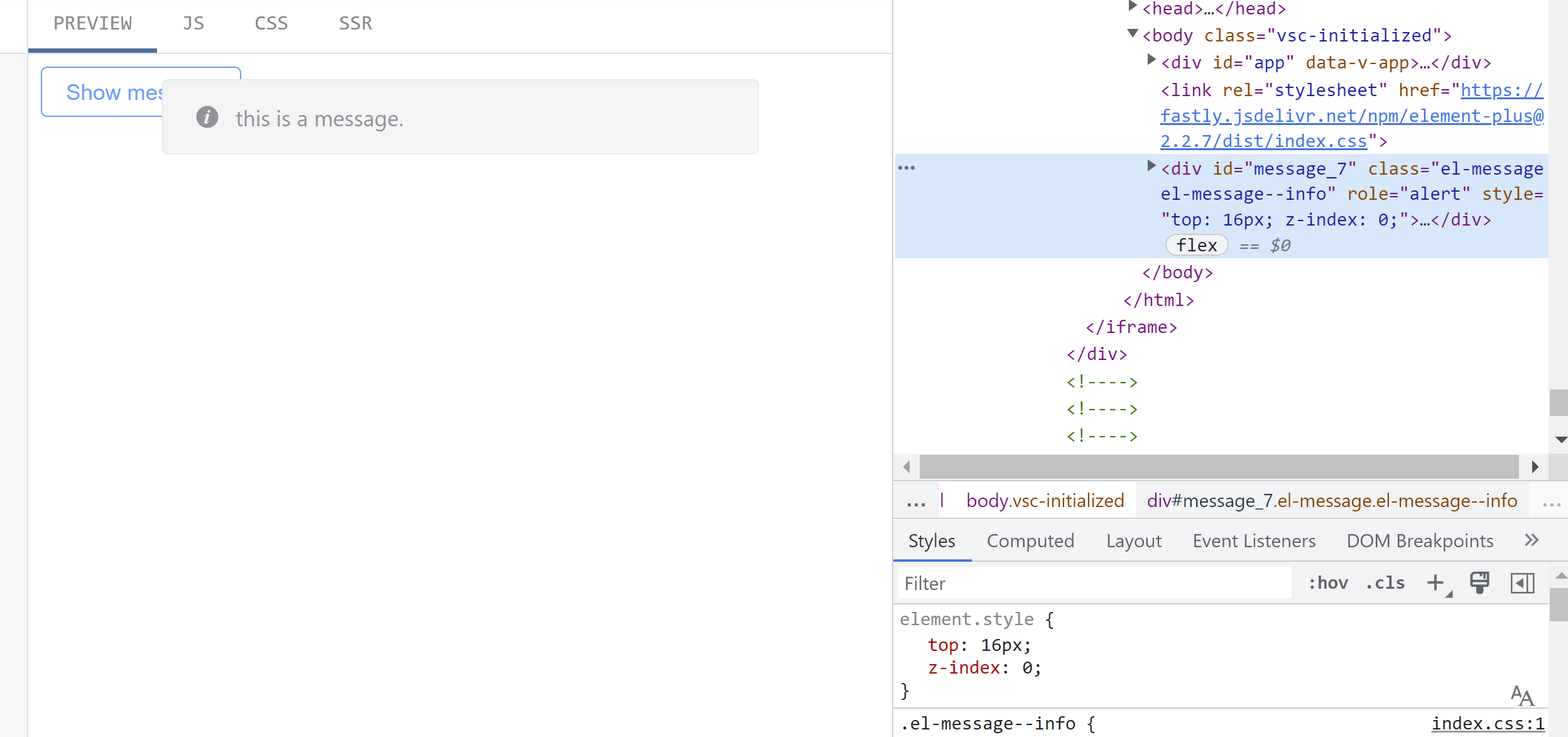Toggle the flex layout badge
This screenshot has width=1568, height=737.
(1196, 246)
